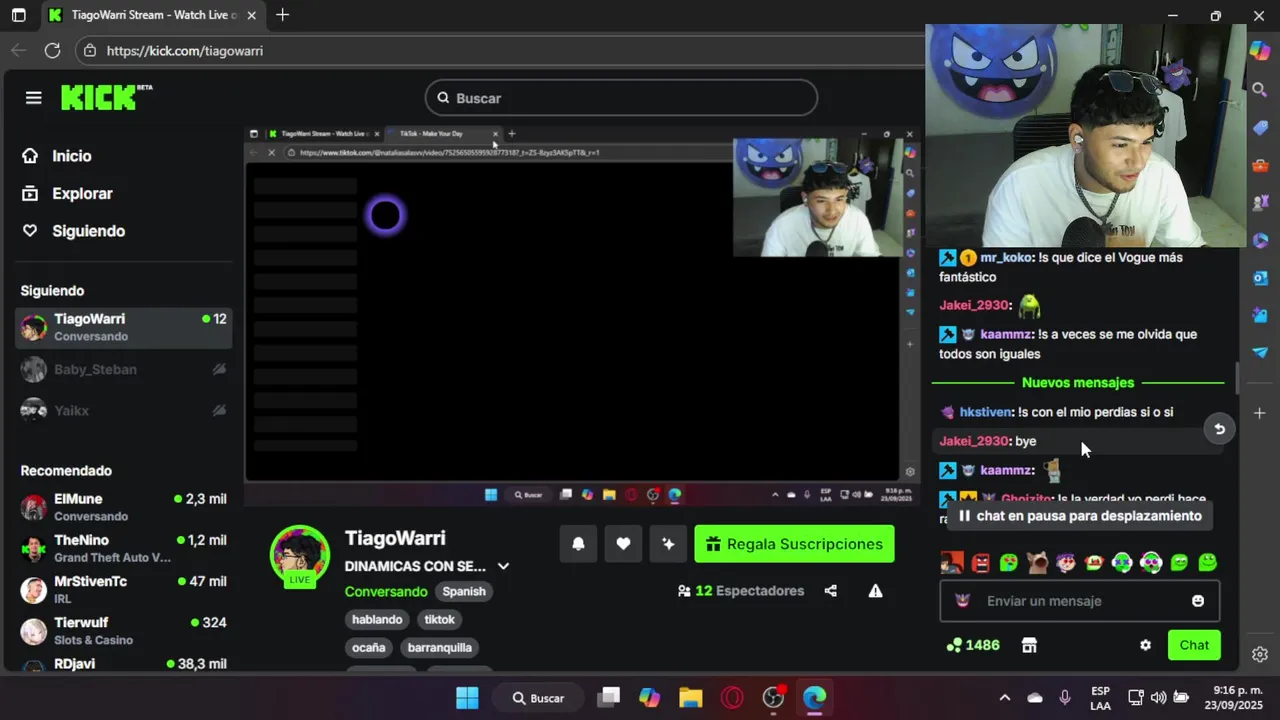Open the MrStivenTc recommended channel

click(124, 589)
